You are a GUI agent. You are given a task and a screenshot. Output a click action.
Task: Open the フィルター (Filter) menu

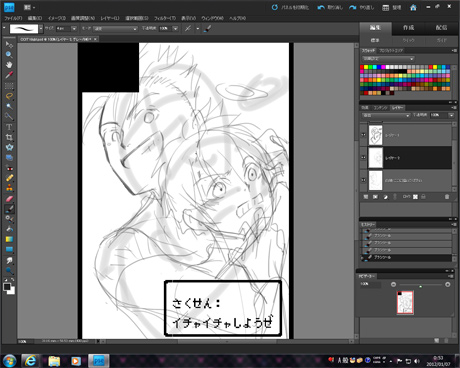point(165,18)
